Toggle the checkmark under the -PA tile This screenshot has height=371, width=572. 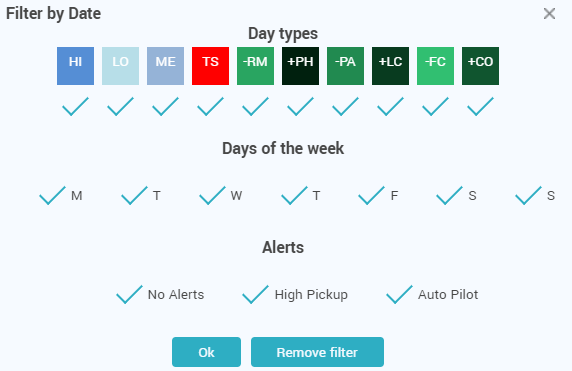(345, 106)
